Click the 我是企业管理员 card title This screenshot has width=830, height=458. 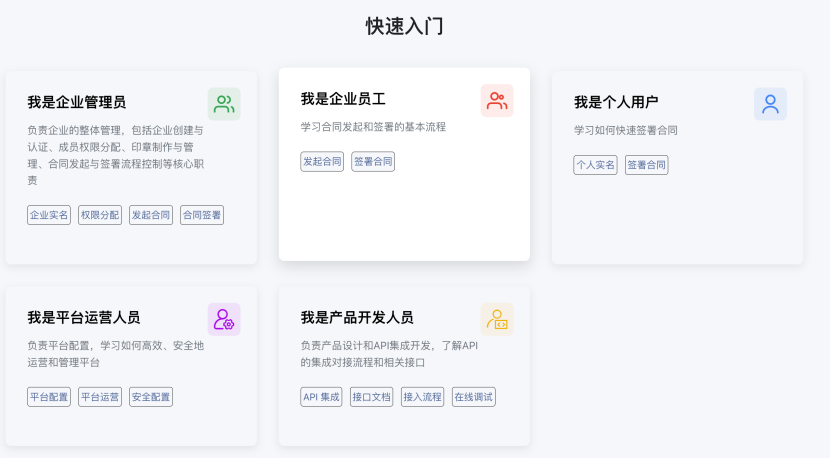click(x=77, y=102)
